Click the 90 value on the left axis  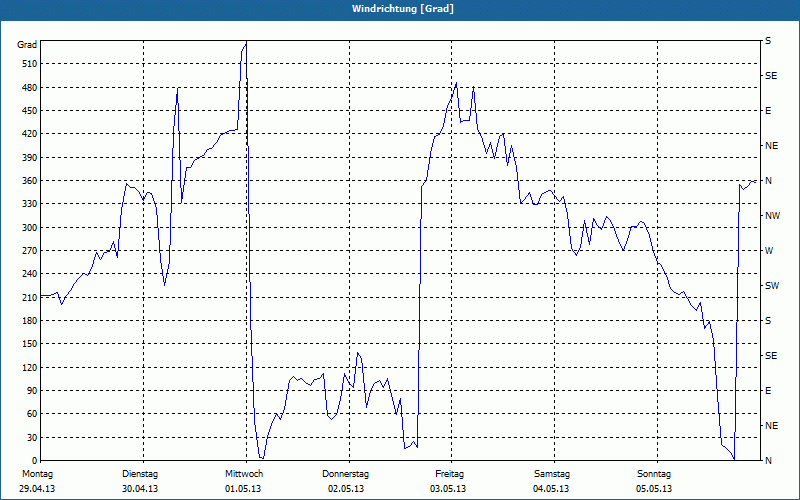pyautogui.click(x=32, y=391)
